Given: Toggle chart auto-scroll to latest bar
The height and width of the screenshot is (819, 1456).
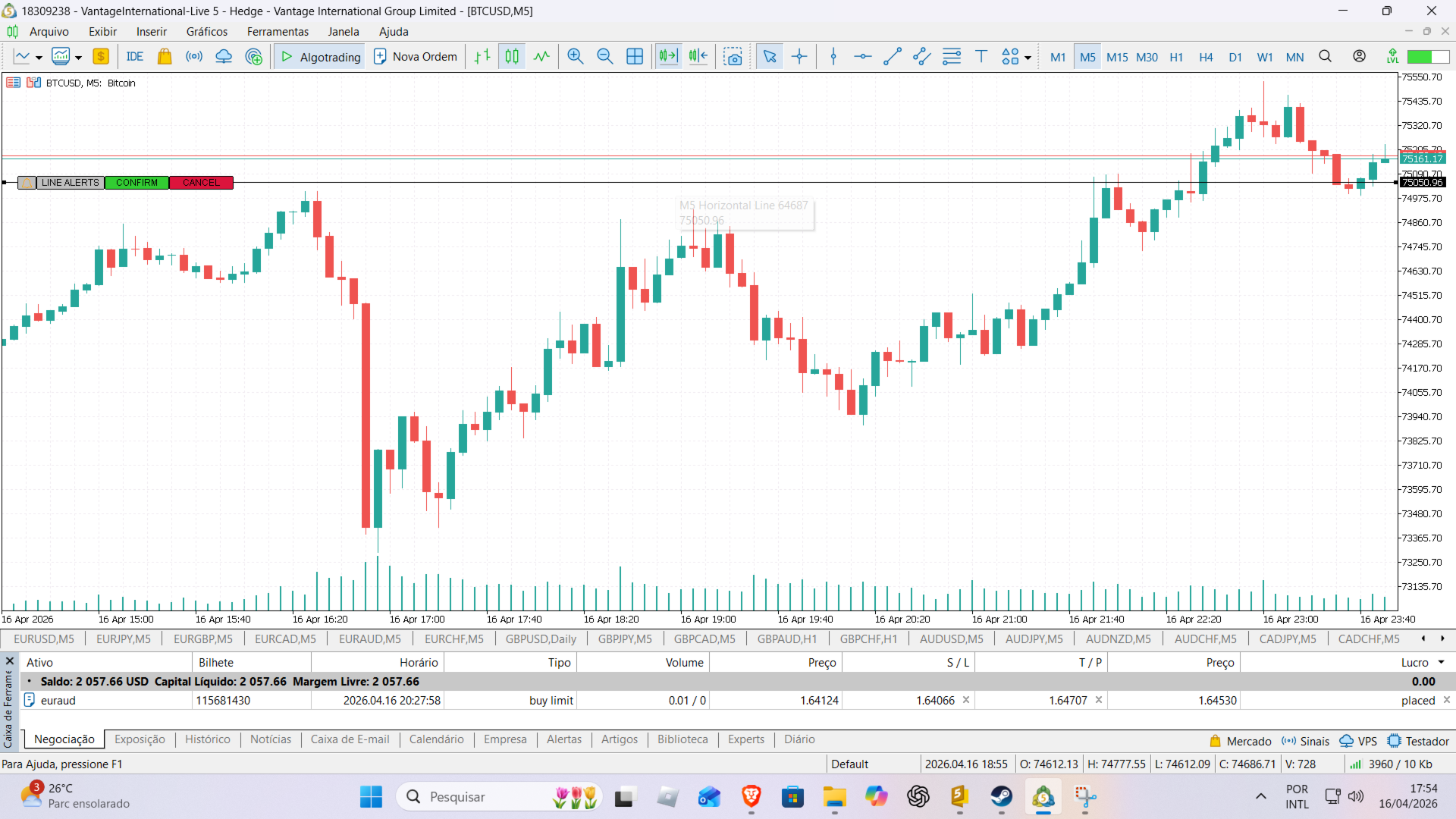Looking at the screenshot, I should click(668, 57).
